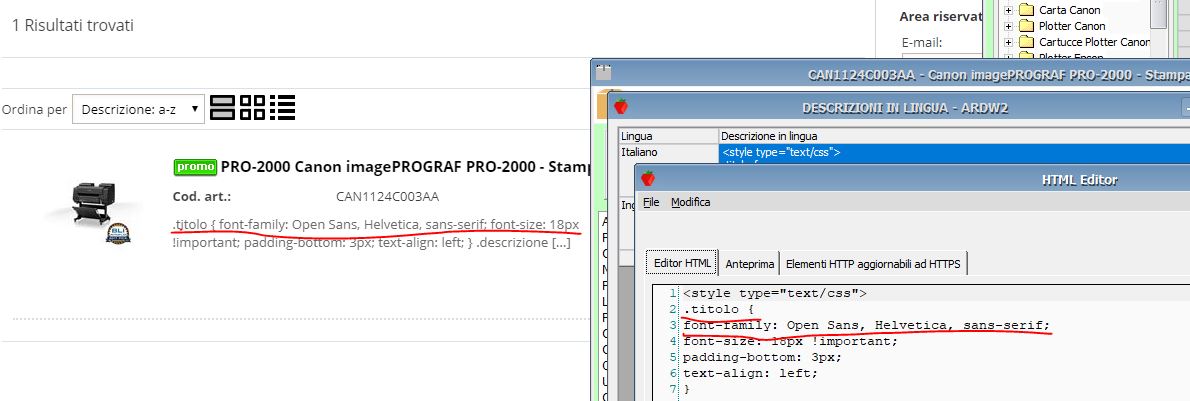This screenshot has width=1190, height=401.
Task: Select the Cartucce Plotter Canon tree label
Action: [1094, 42]
